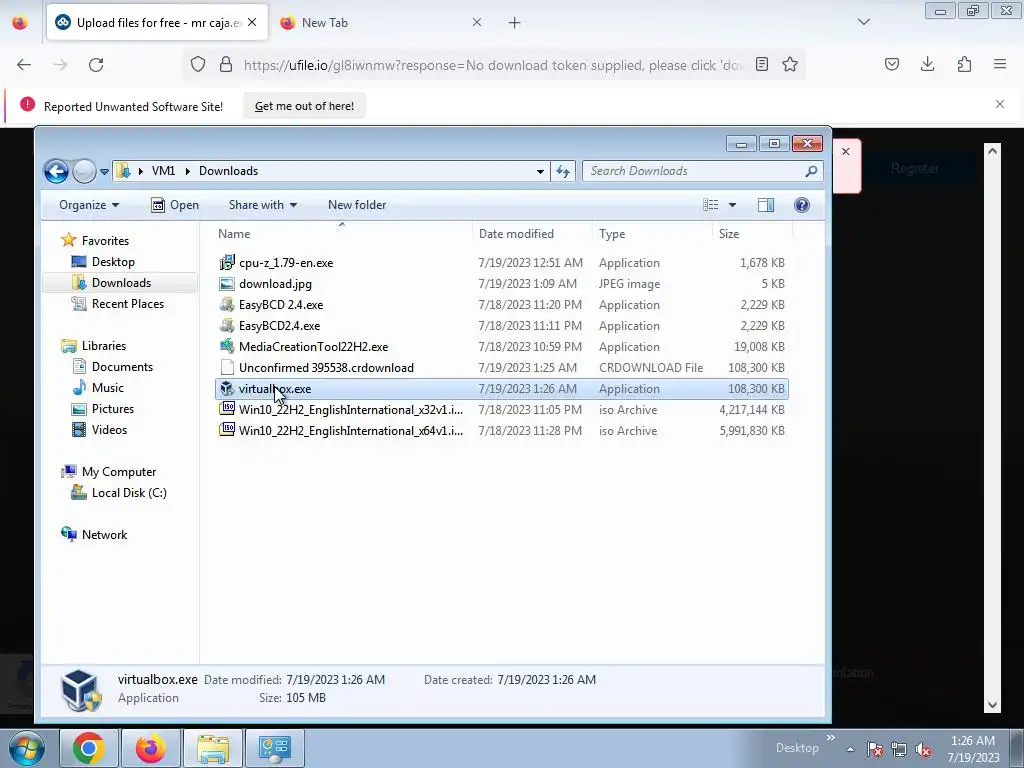The height and width of the screenshot is (768, 1024).
Task: Go back in Explorer window
Action: tap(56, 171)
